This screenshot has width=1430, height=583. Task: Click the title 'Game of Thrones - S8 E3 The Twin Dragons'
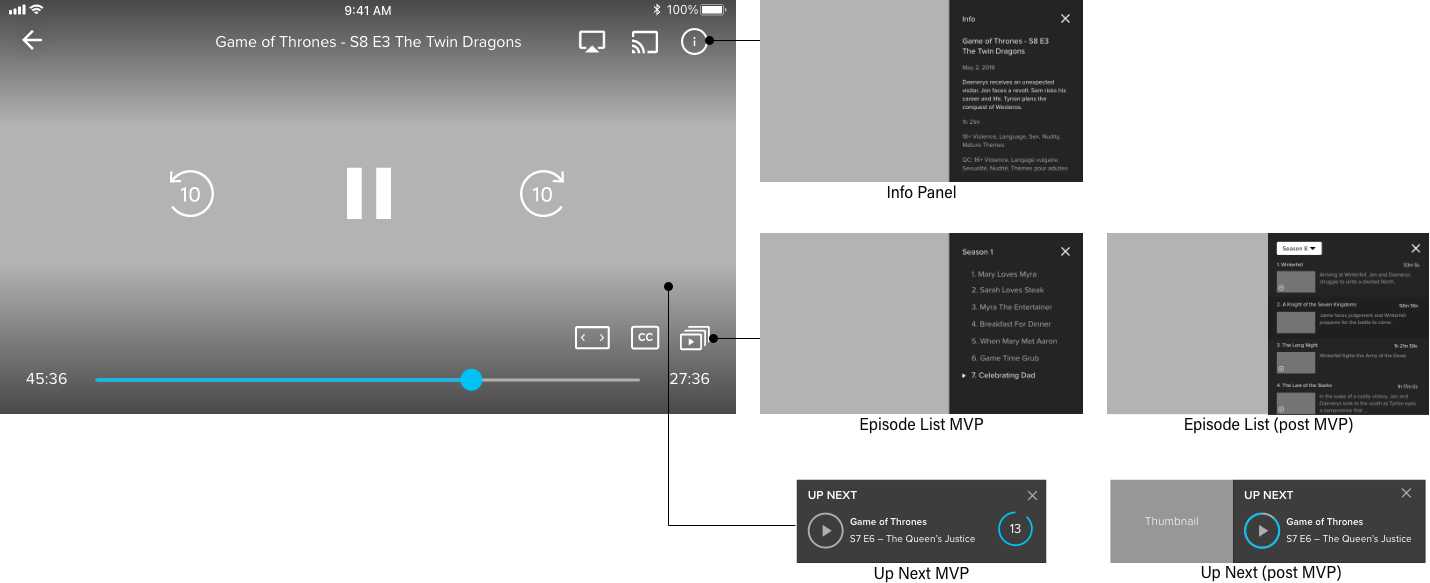point(368,42)
